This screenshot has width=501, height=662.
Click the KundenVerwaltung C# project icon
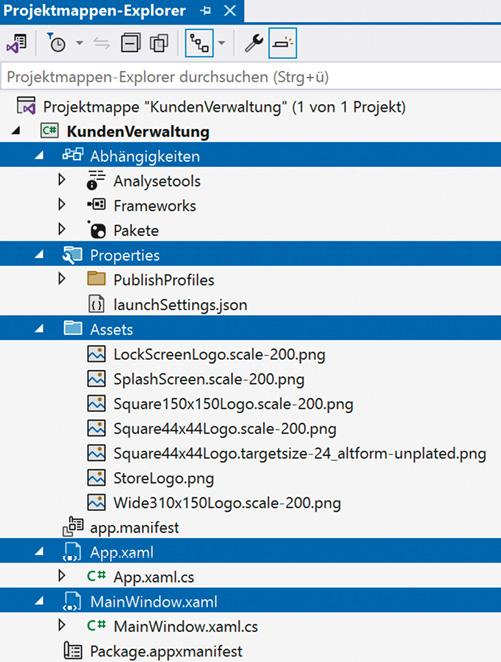pyautogui.click(x=49, y=131)
